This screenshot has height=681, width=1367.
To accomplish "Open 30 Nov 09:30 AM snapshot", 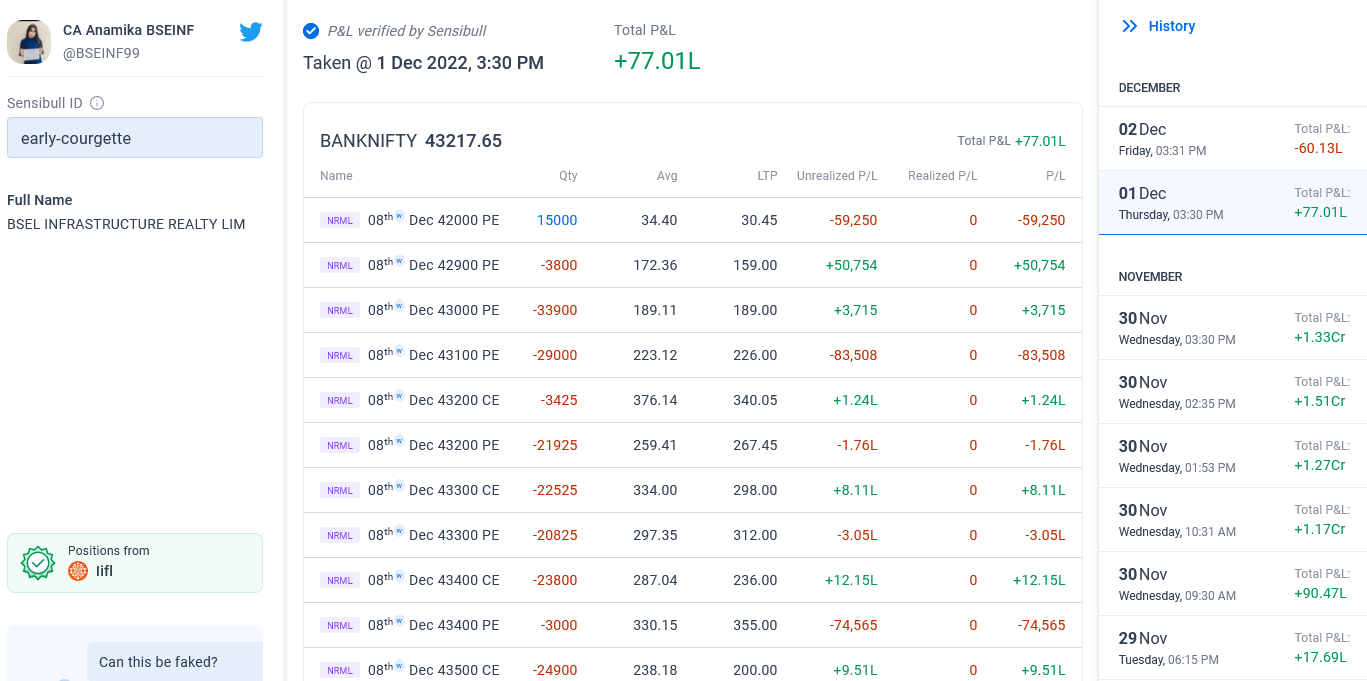I will coord(1232,584).
